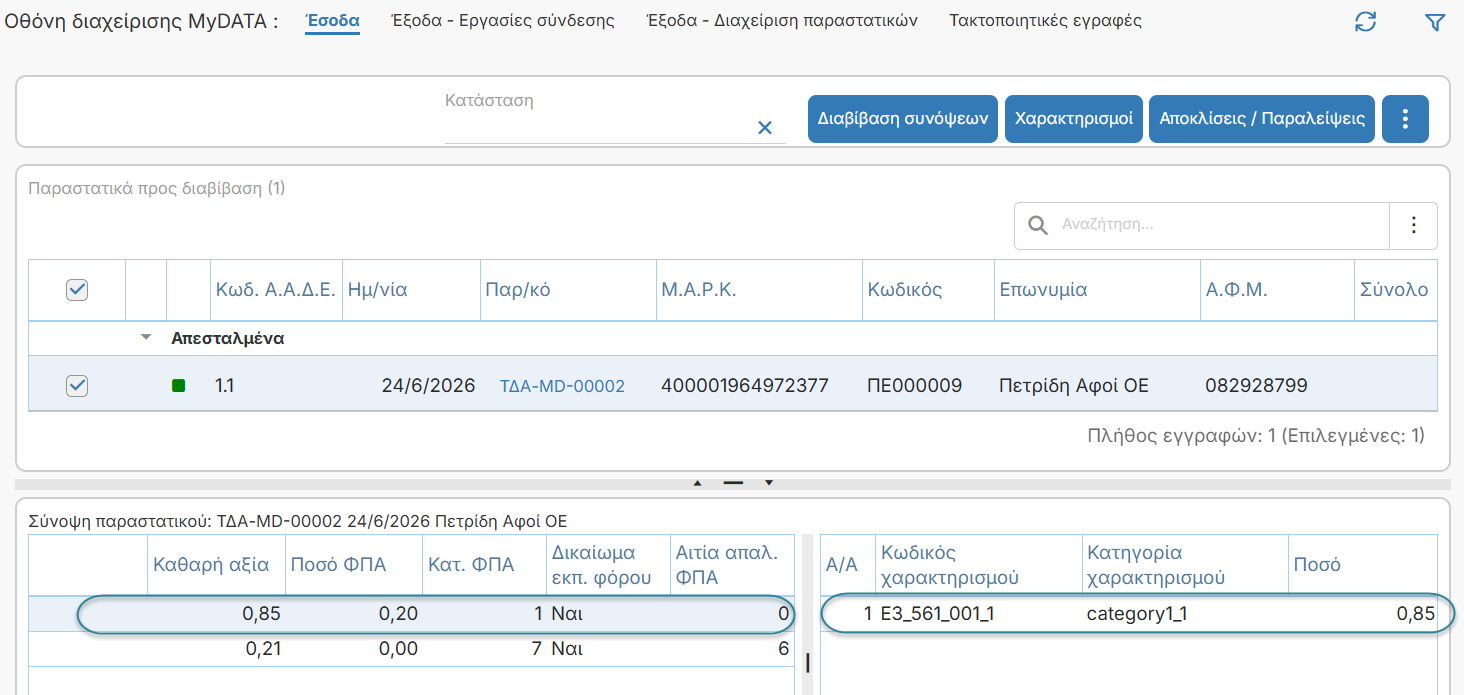
Task: Open Έξοδα - Εργασίες σύνδεσης tab
Action: point(503,20)
